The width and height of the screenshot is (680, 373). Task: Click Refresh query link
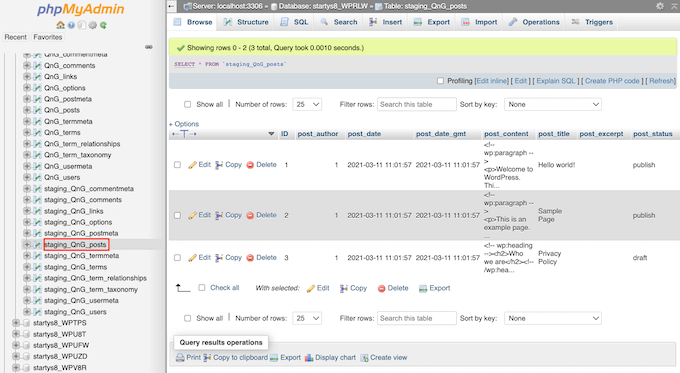pos(661,81)
